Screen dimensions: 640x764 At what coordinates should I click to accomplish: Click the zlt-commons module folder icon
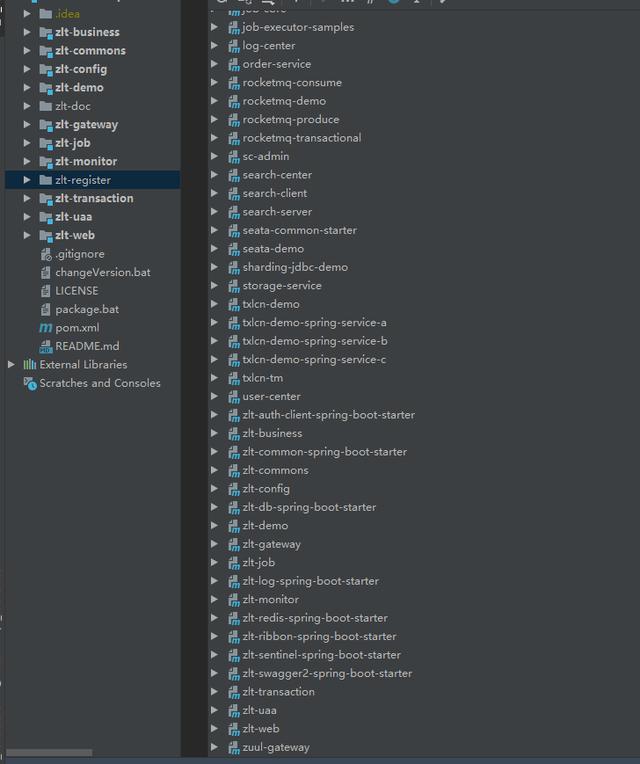tap(46, 51)
